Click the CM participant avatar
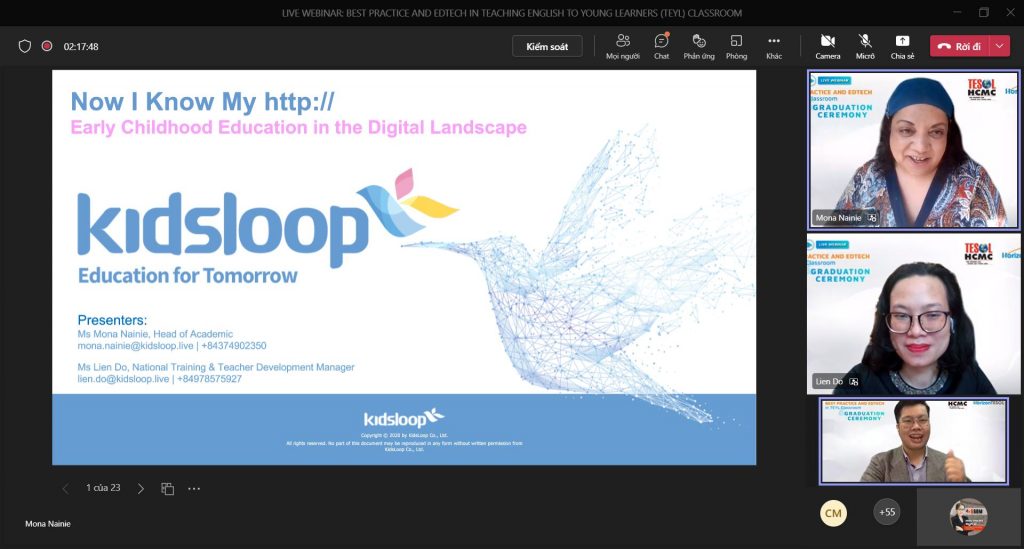 tap(833, 513)
